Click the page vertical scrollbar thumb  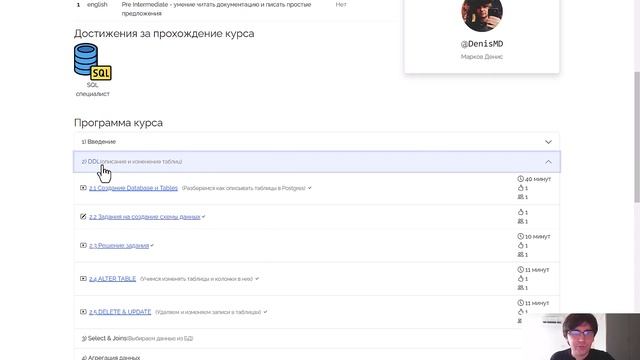[x=637, y=137]
